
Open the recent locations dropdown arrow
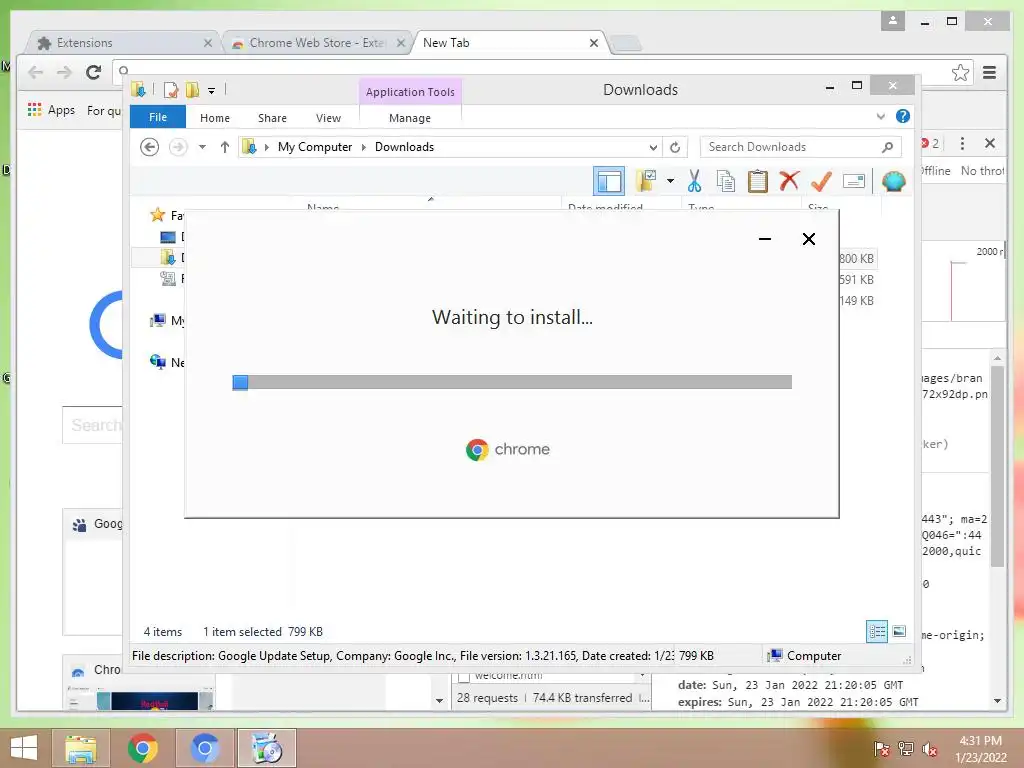[x=202, y=147]
